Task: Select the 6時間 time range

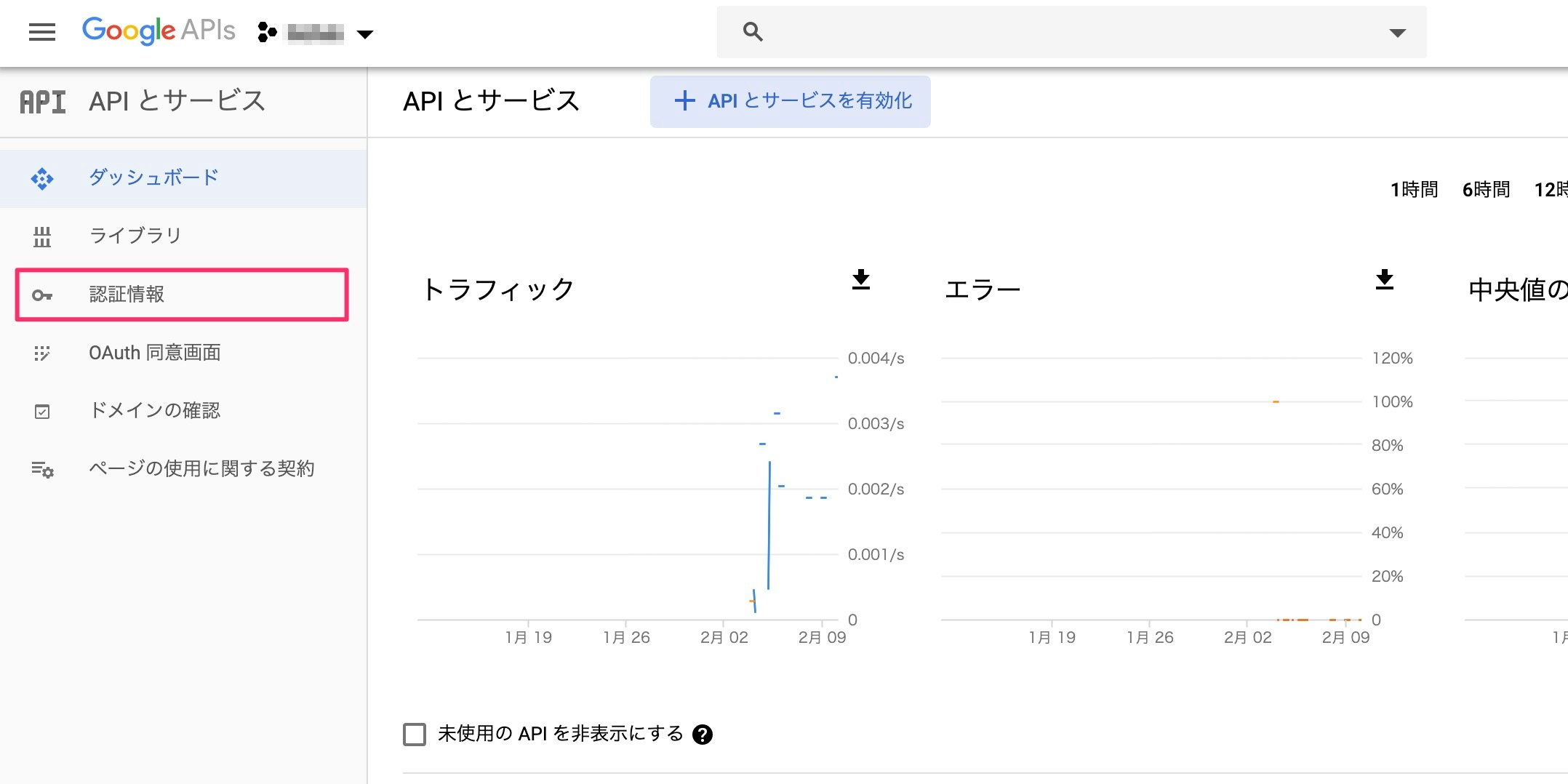Action: coord(1486,190)
